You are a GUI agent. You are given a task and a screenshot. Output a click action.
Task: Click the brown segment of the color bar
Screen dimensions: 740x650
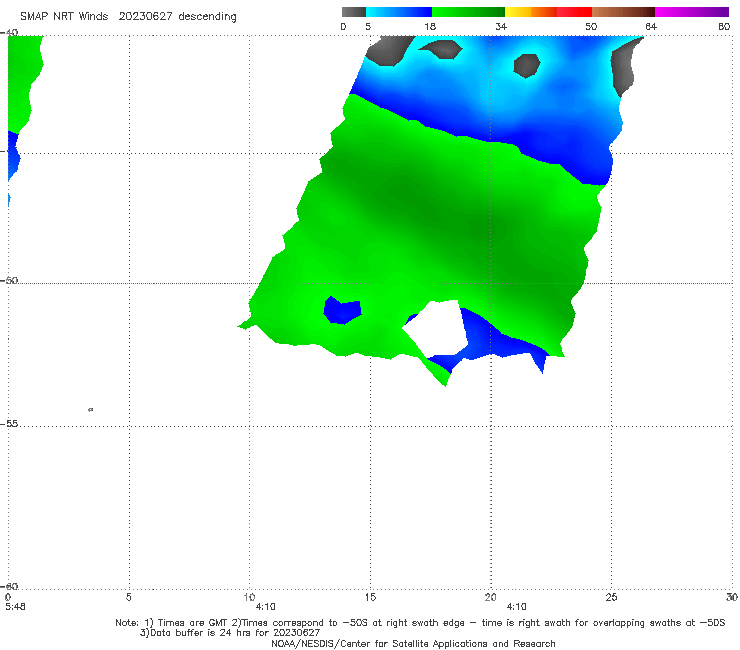point(623,12)
